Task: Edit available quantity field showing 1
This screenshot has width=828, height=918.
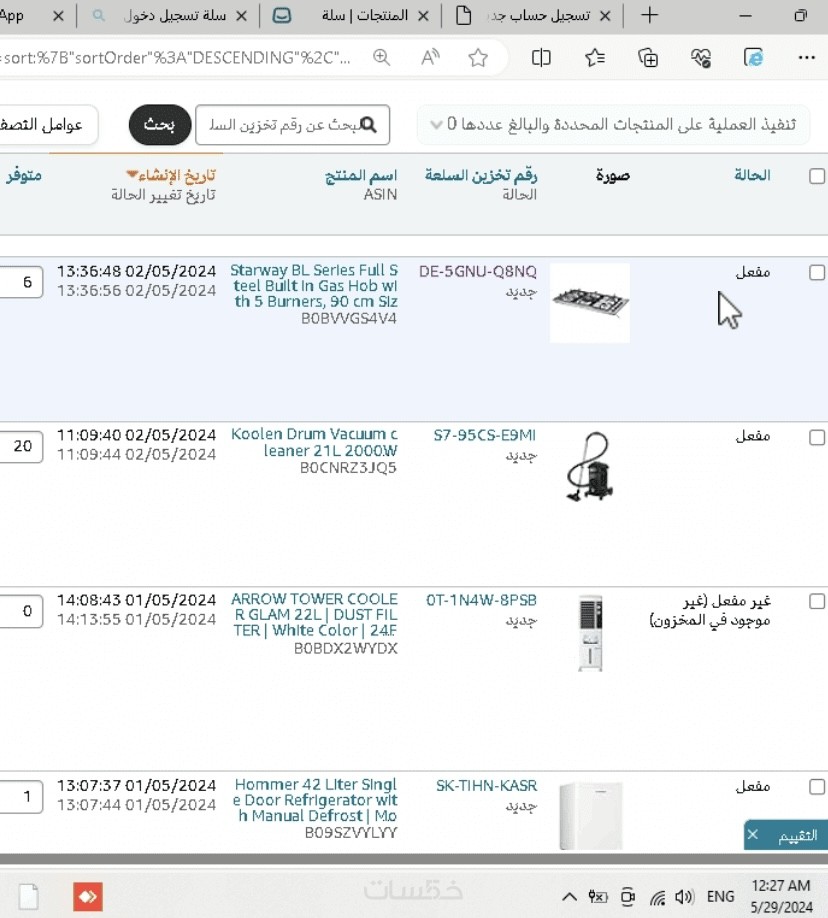Action: 21,797
